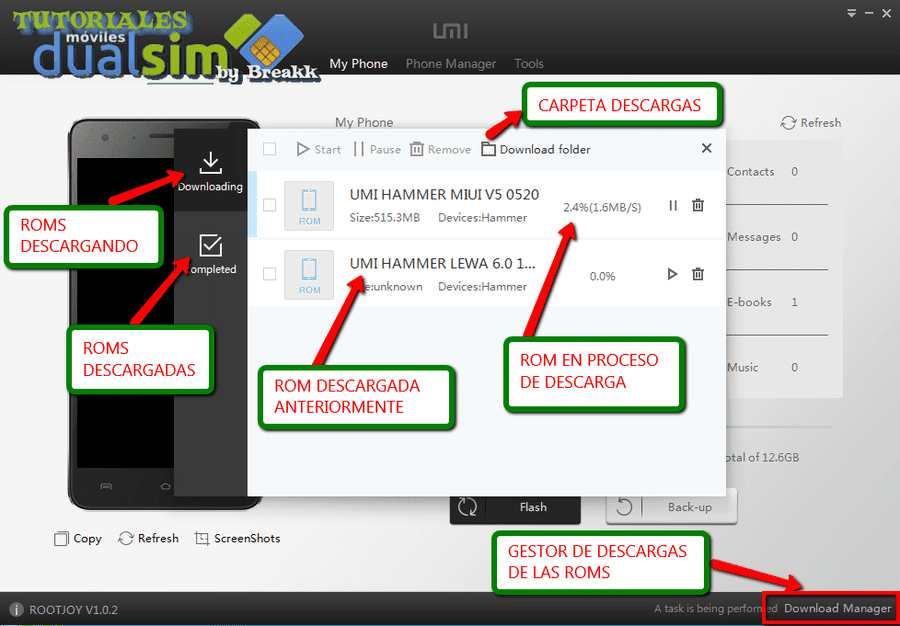The image size is (900, 626).
Task: Check the UMI HAMMER LEWA 6.0 checkbox
Action: [x=269, y=274]
